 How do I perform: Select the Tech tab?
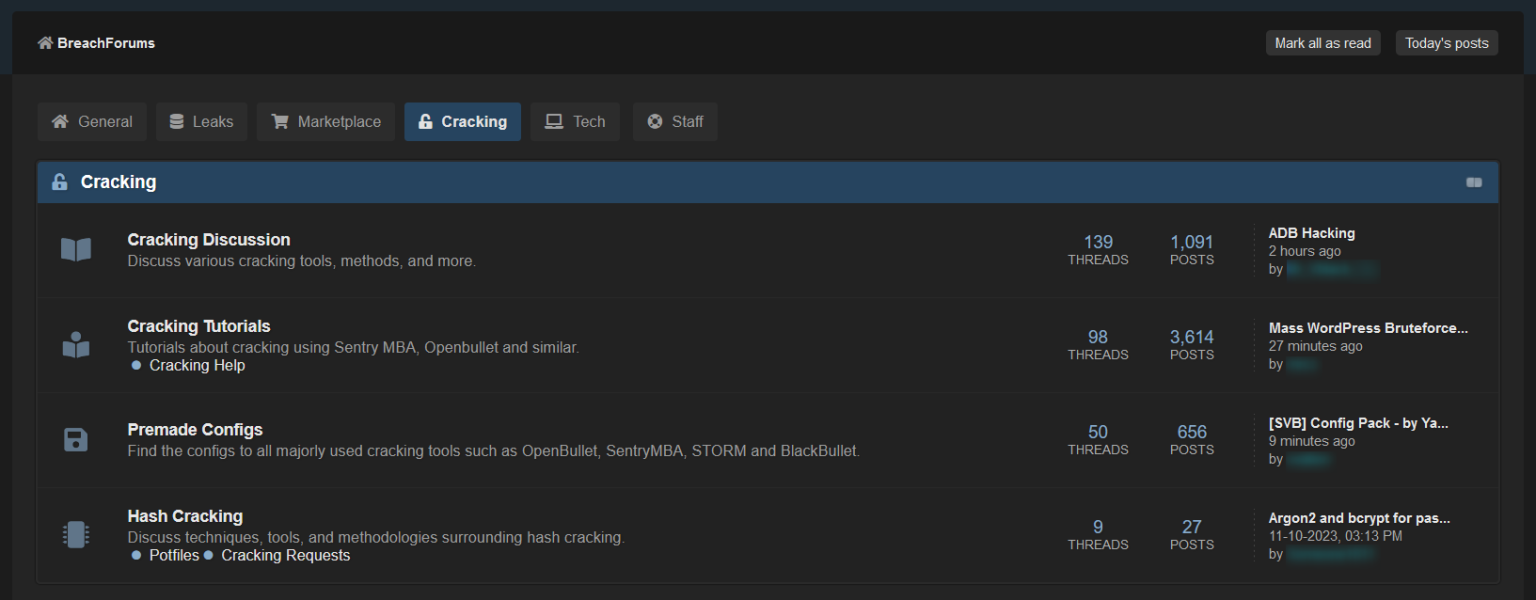click(575, 122)
